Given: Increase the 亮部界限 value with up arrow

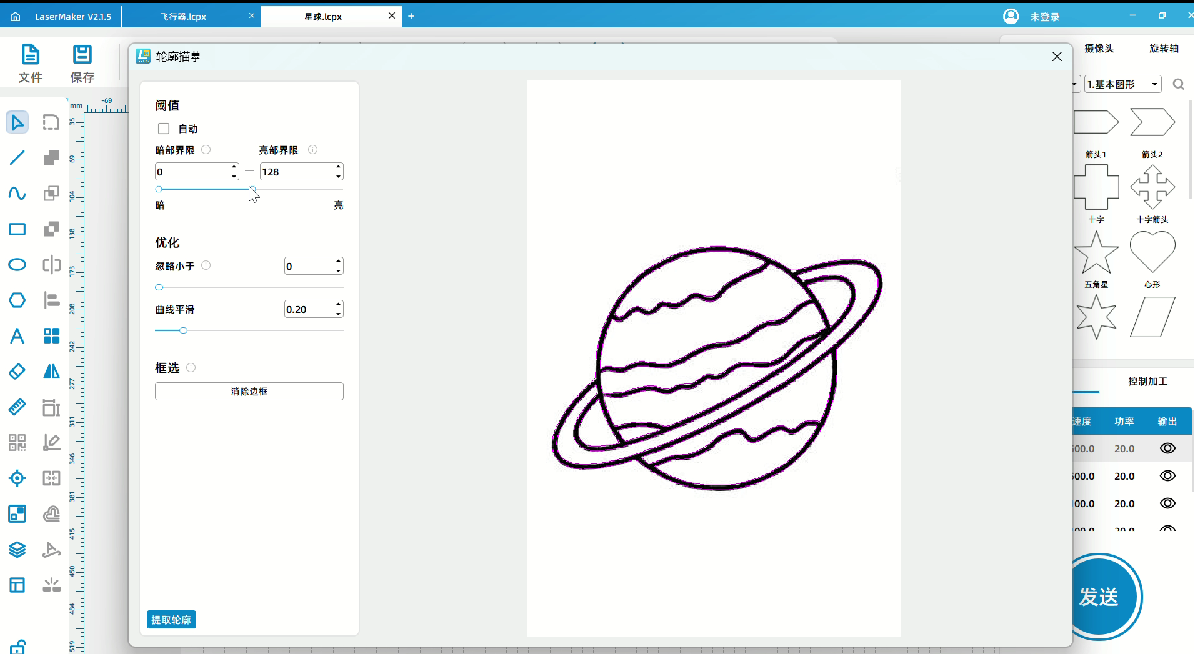Looking at the screenshot, I should point(339,167).
